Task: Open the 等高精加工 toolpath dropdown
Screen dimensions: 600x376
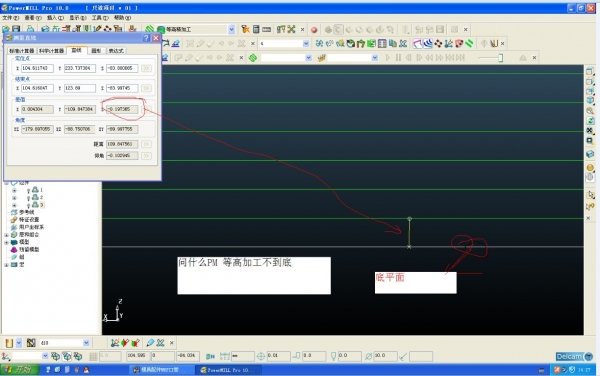Action: [x=232, y=29]
